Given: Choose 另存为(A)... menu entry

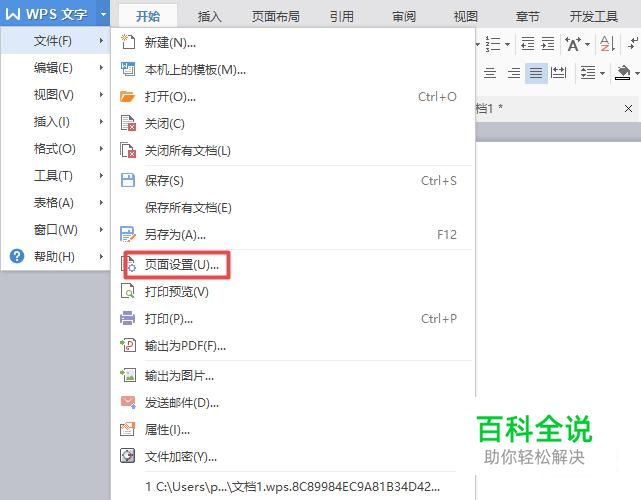Looking at the screenshot, I should (x=291, y=235).
